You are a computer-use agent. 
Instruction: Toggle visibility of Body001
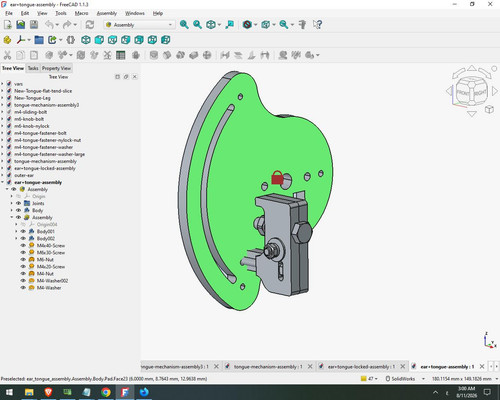[x=23, y=231]
